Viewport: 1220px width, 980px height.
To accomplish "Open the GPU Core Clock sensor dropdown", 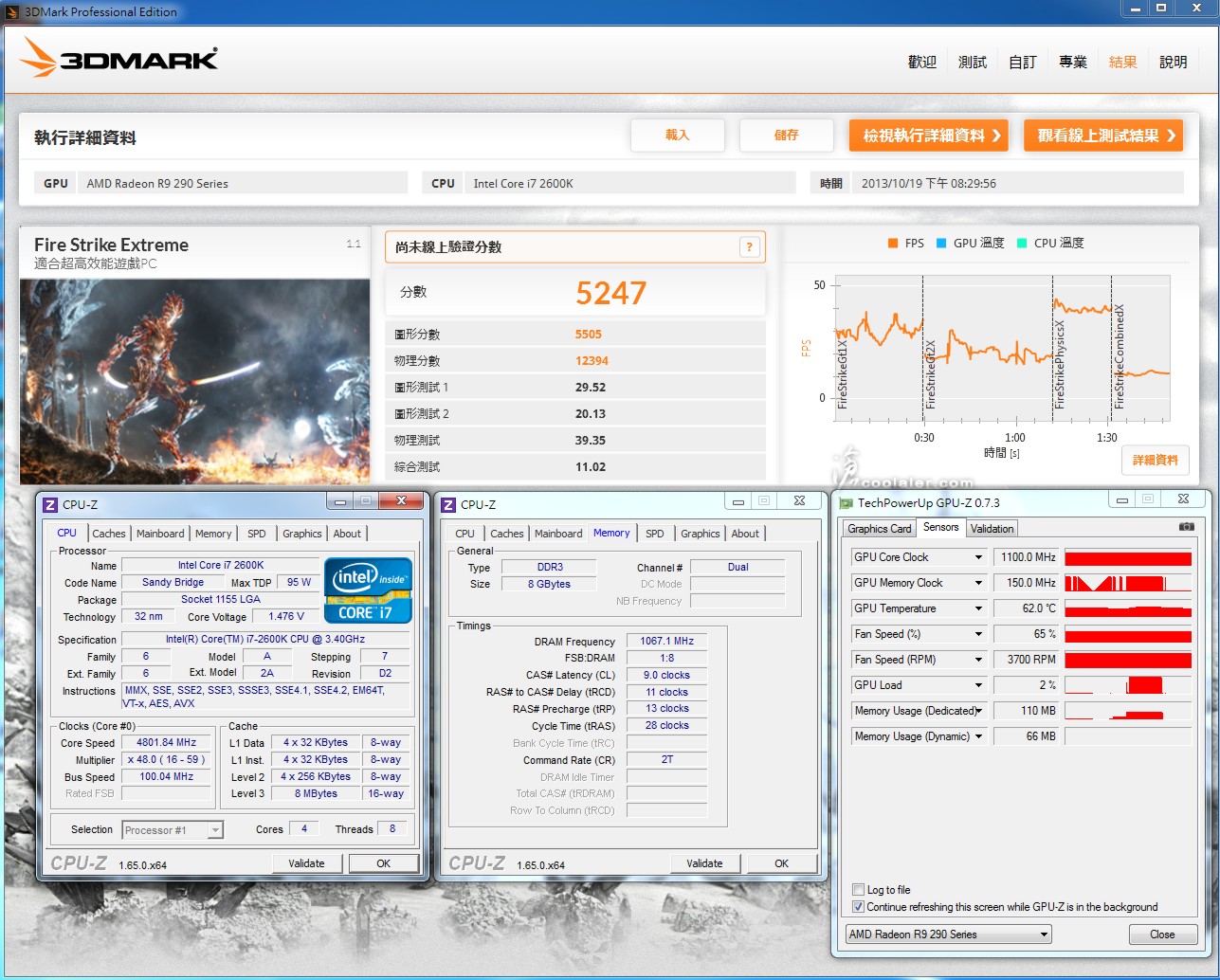I will (x=978, y=557).
